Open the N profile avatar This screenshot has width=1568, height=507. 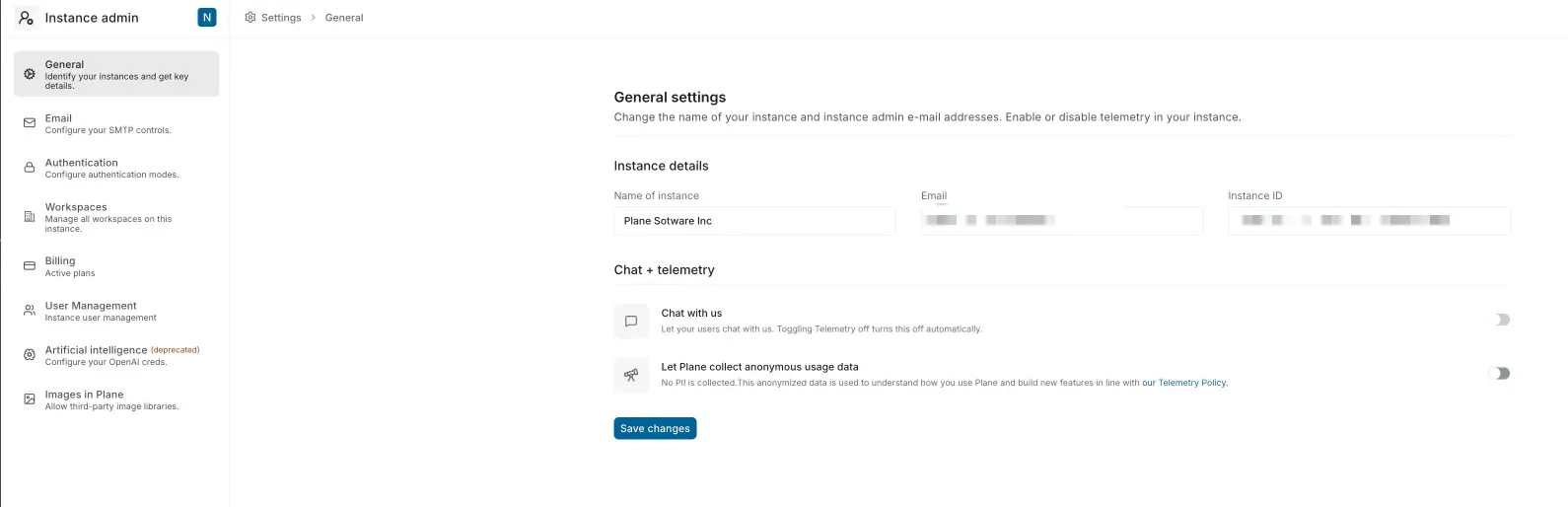click(x=207, y=18)
